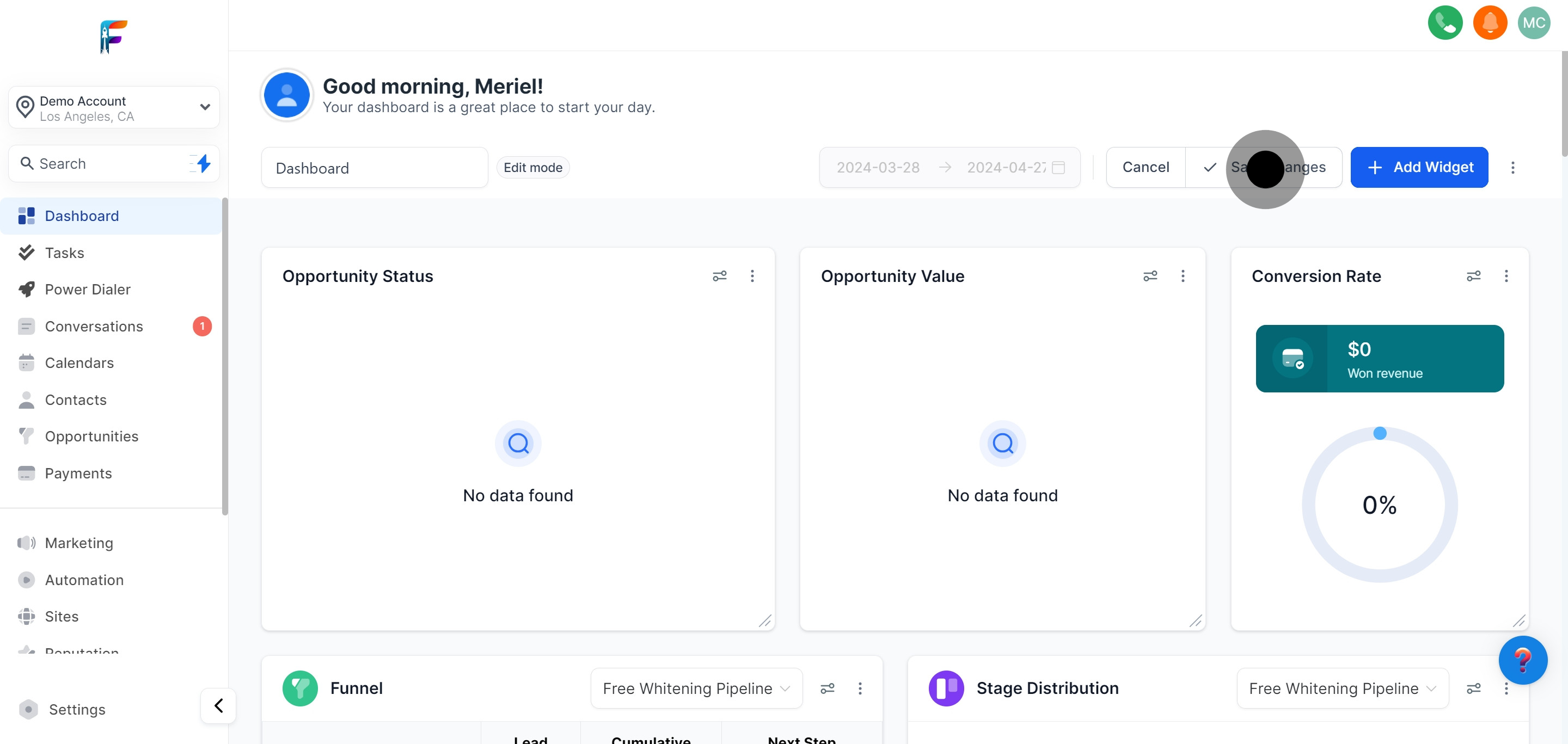Click the Cancel button

pyautogui.click(x=1145, y=167)
